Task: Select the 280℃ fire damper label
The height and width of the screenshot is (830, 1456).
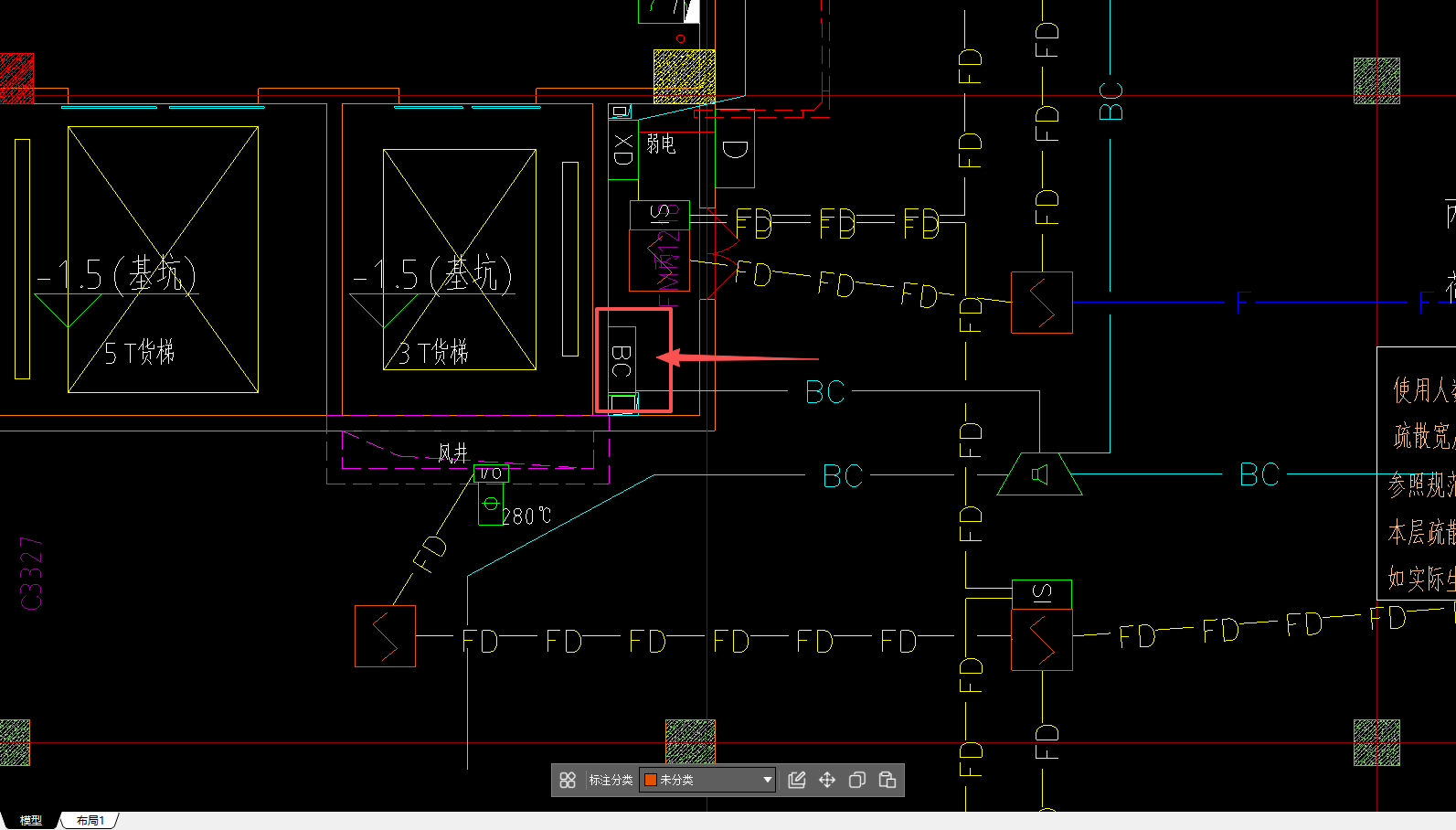Action: [526, 516]
